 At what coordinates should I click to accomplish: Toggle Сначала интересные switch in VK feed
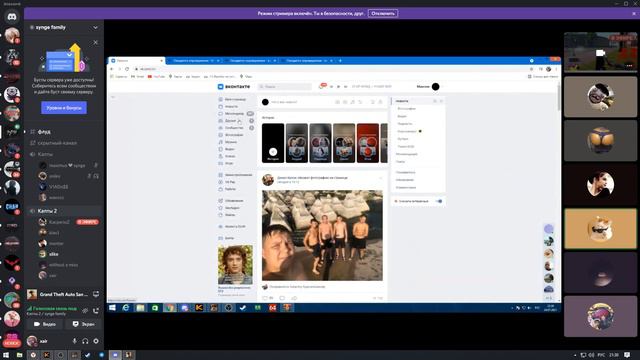tap(439, 201)
